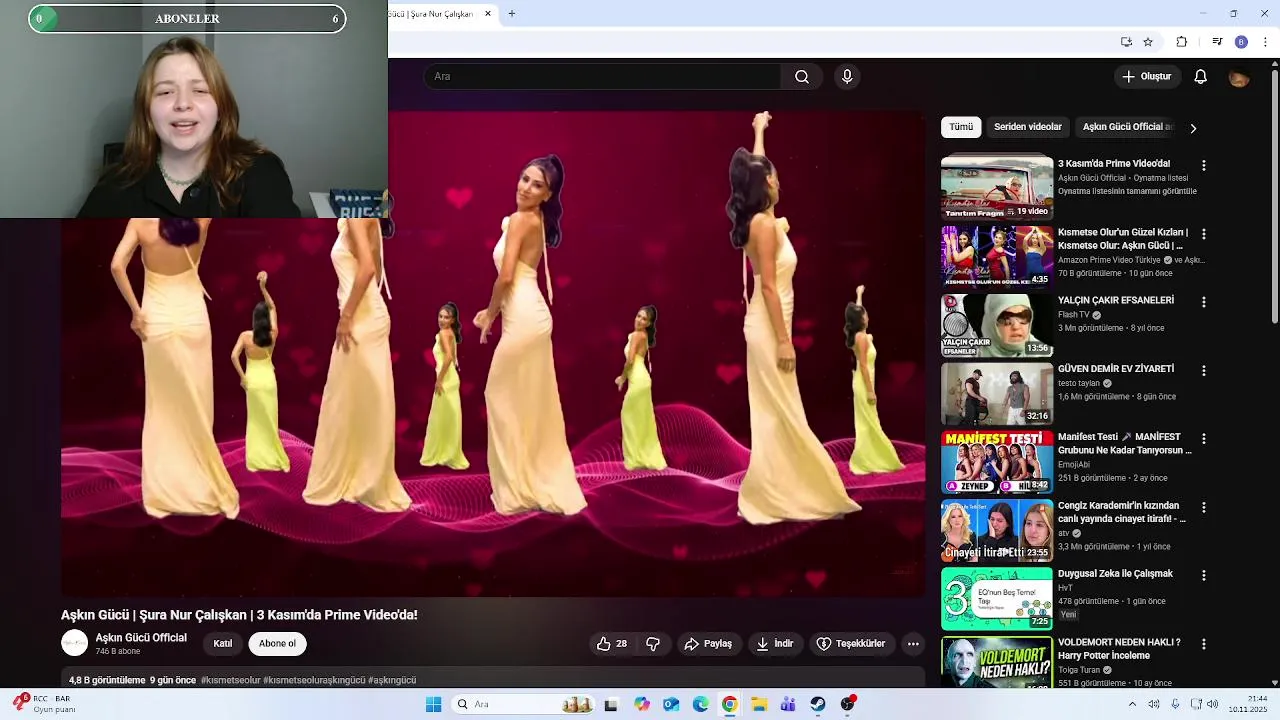Screen dimensions: 1280x720
Task: Open Aşkın Gücü Official channel avatar
Action: click(74, 643)
